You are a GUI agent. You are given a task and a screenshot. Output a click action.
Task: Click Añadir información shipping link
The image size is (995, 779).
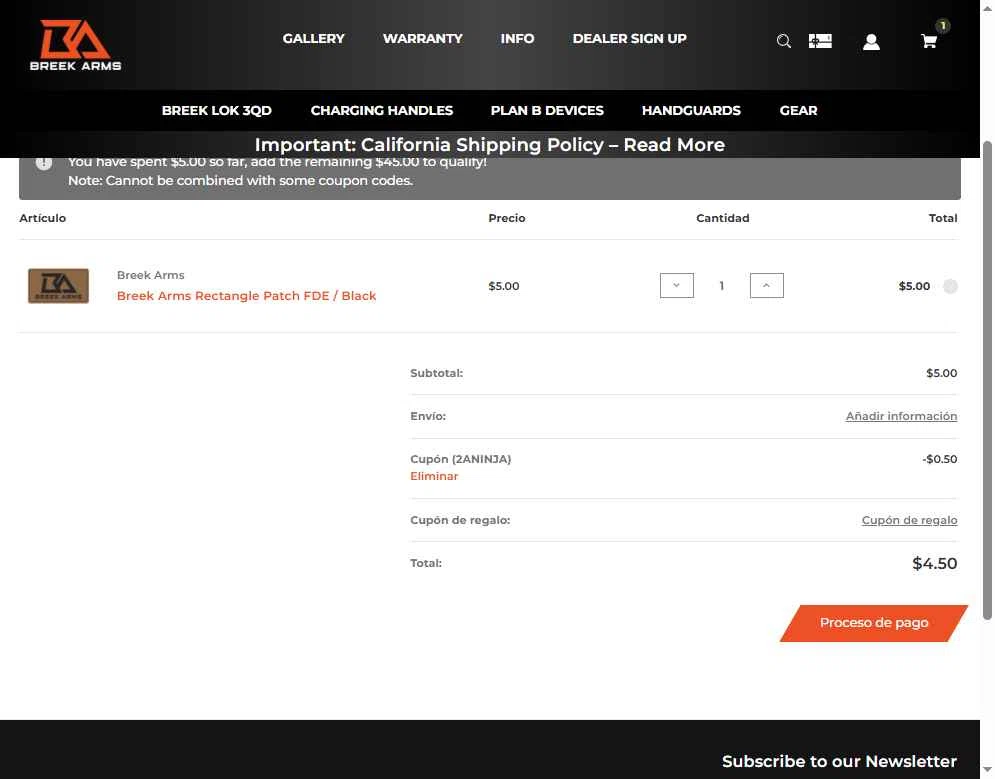901,416
